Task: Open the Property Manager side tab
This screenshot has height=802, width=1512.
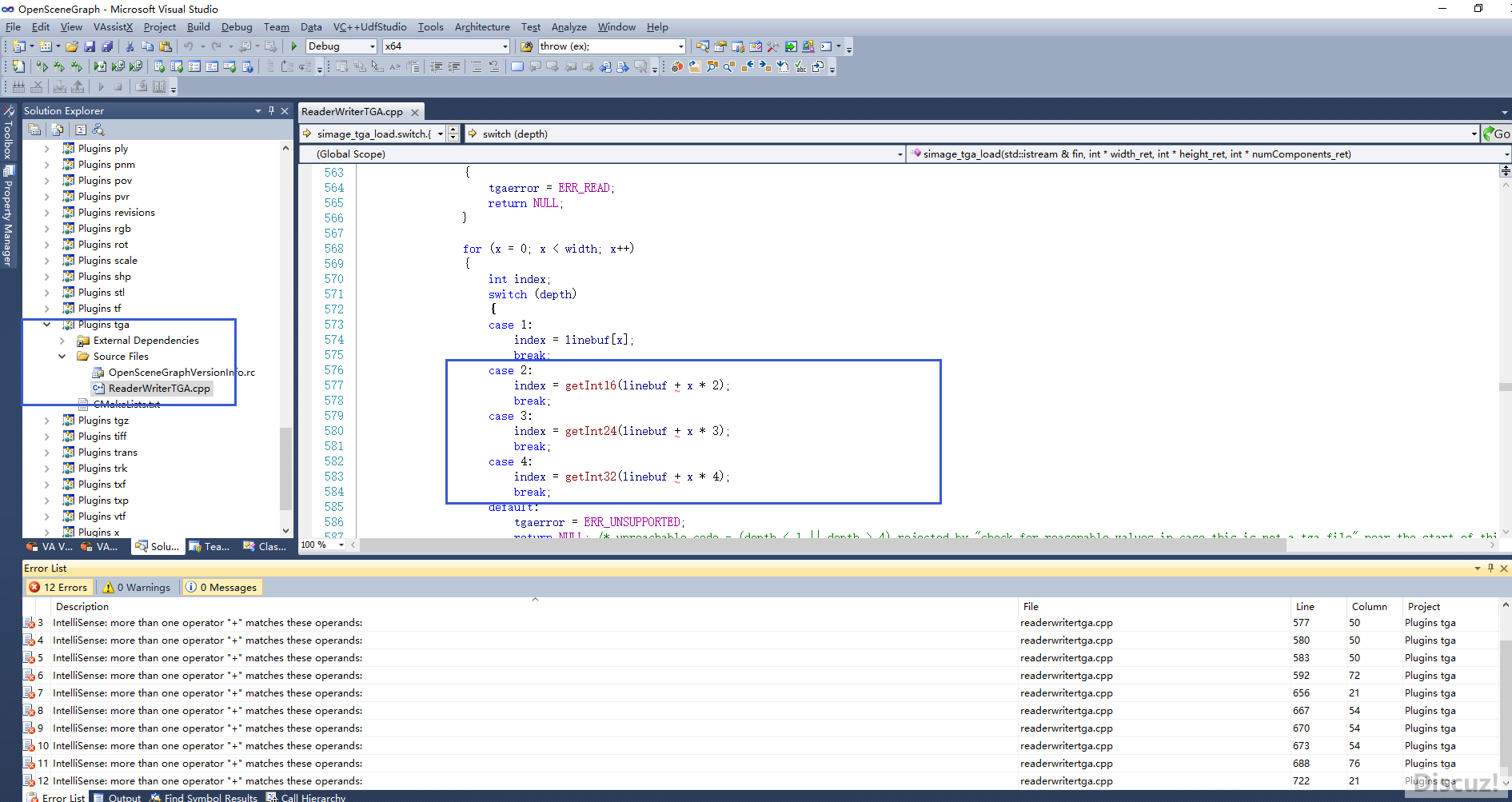Action: tap(8, 217)
